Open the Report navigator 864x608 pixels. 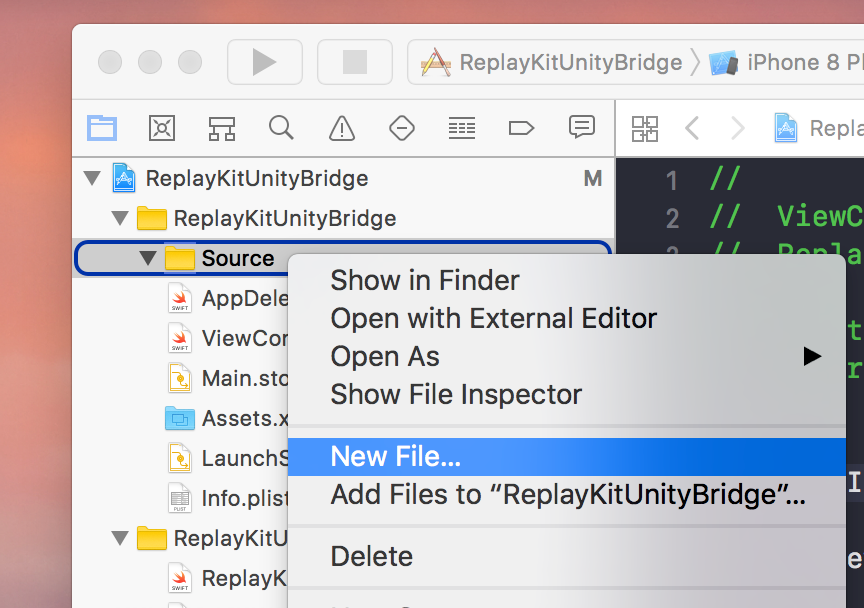581,128
